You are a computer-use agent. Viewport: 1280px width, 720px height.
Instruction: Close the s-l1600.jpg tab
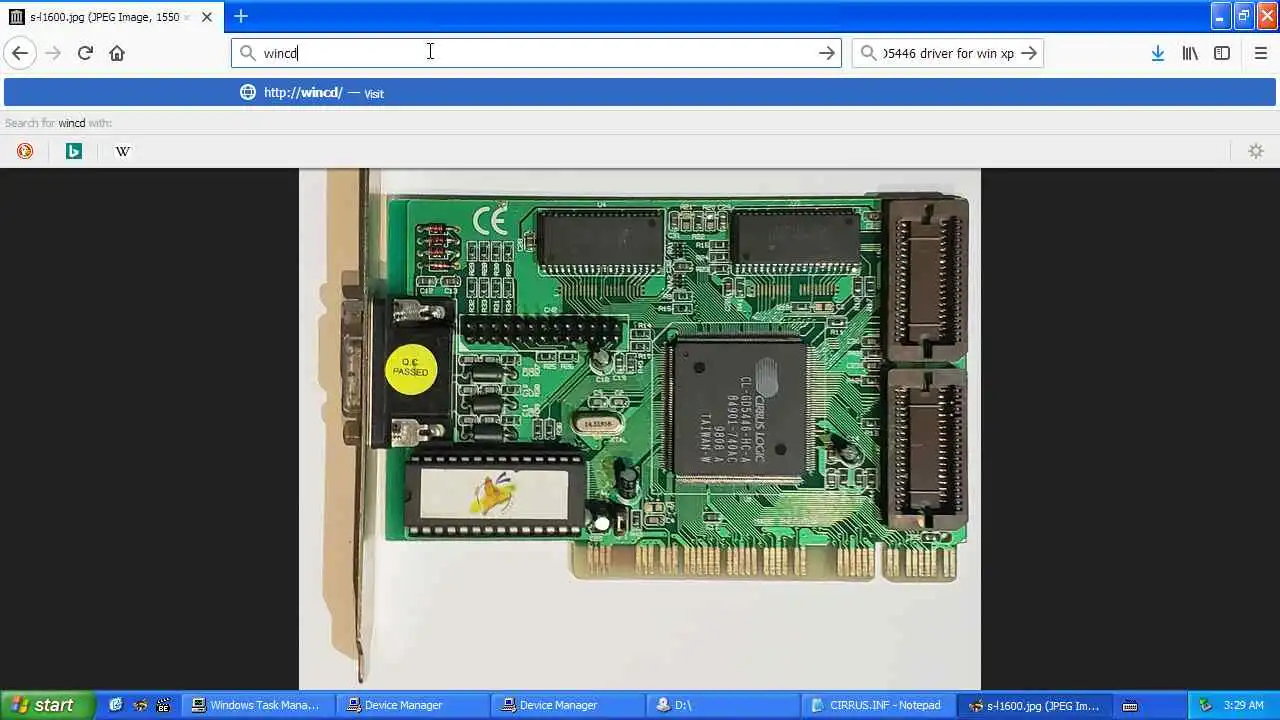(x=207, y=17)
